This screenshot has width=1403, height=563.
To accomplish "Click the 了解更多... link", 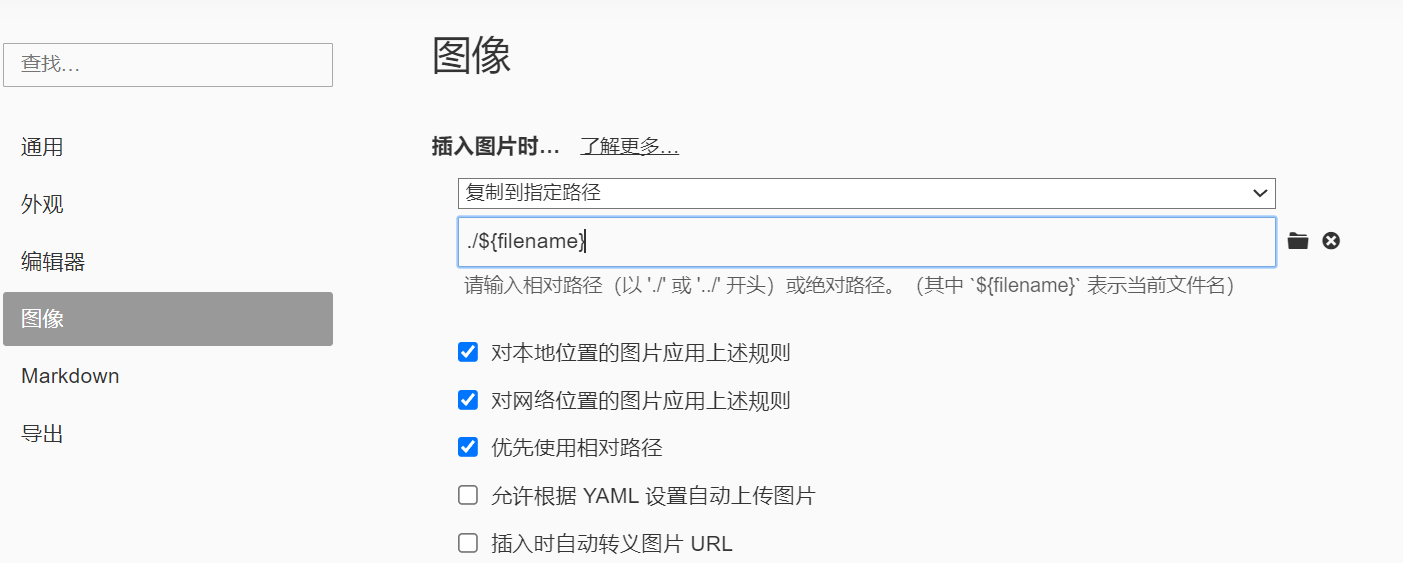I will click(x=629, y=147).
